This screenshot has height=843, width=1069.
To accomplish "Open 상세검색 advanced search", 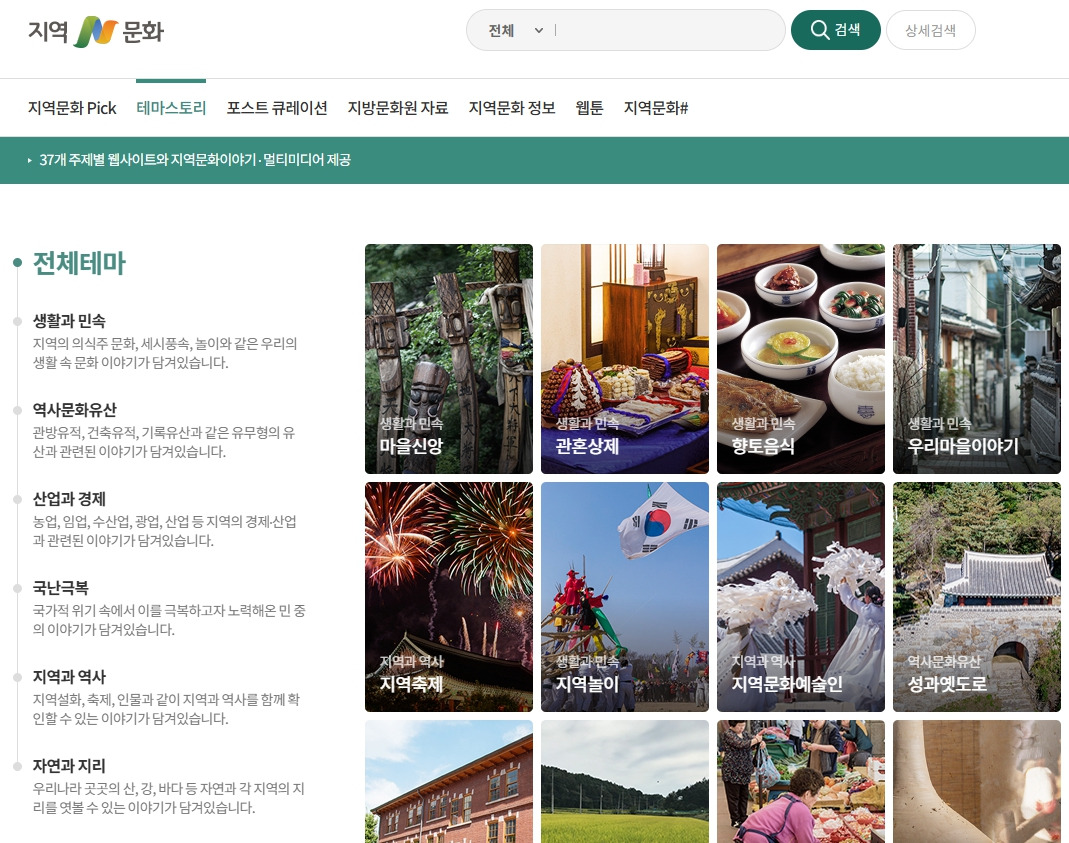I will click(930, 30).
